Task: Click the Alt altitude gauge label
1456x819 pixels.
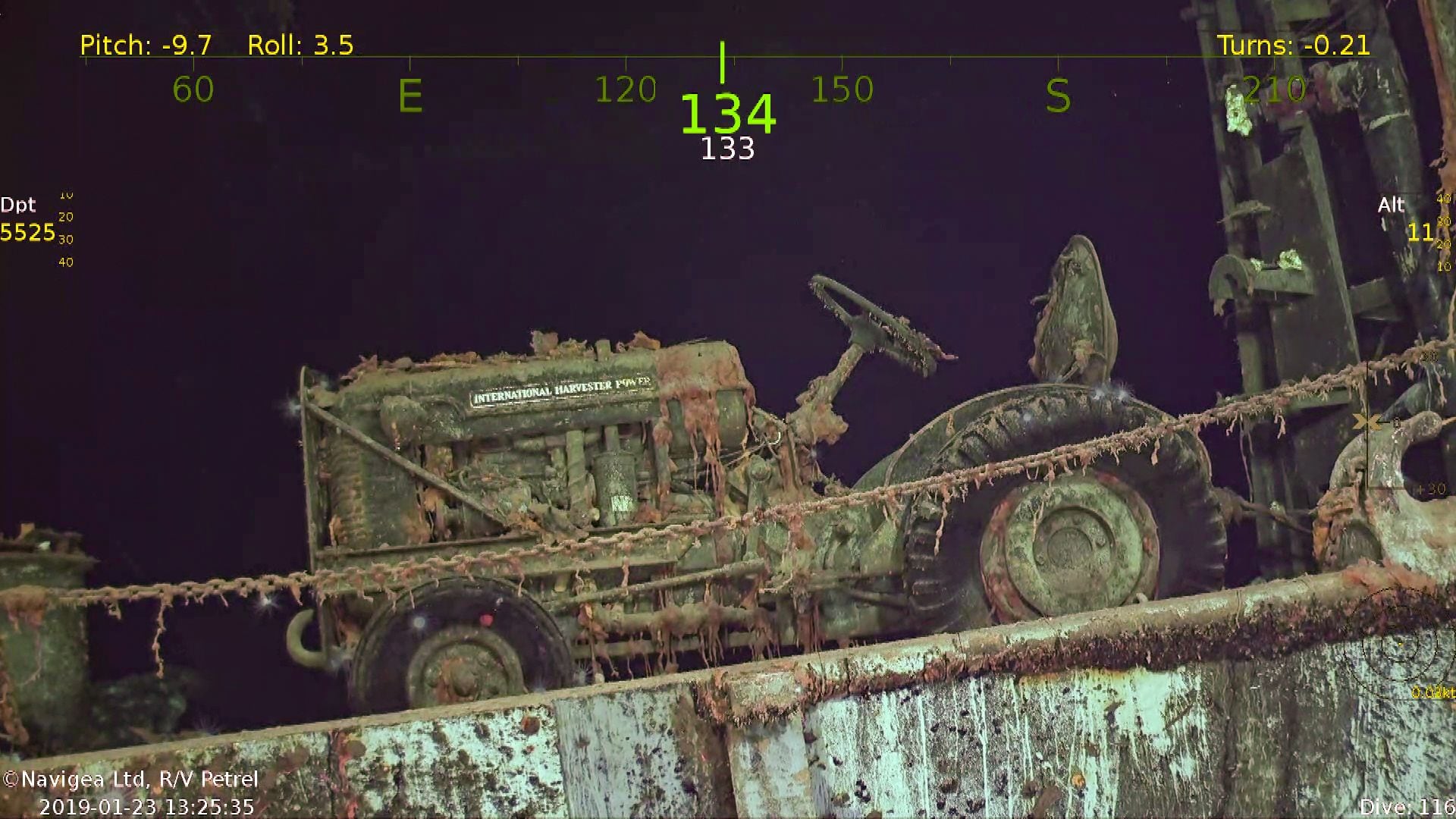Action: tap(1393, 204)
